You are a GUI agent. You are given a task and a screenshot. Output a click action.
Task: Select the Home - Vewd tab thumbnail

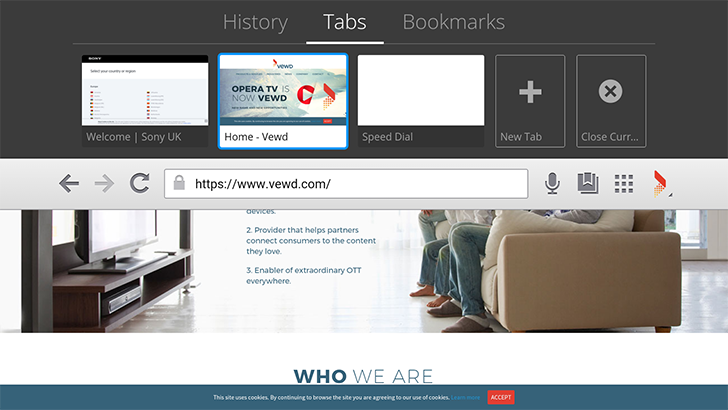coord(283,101)
